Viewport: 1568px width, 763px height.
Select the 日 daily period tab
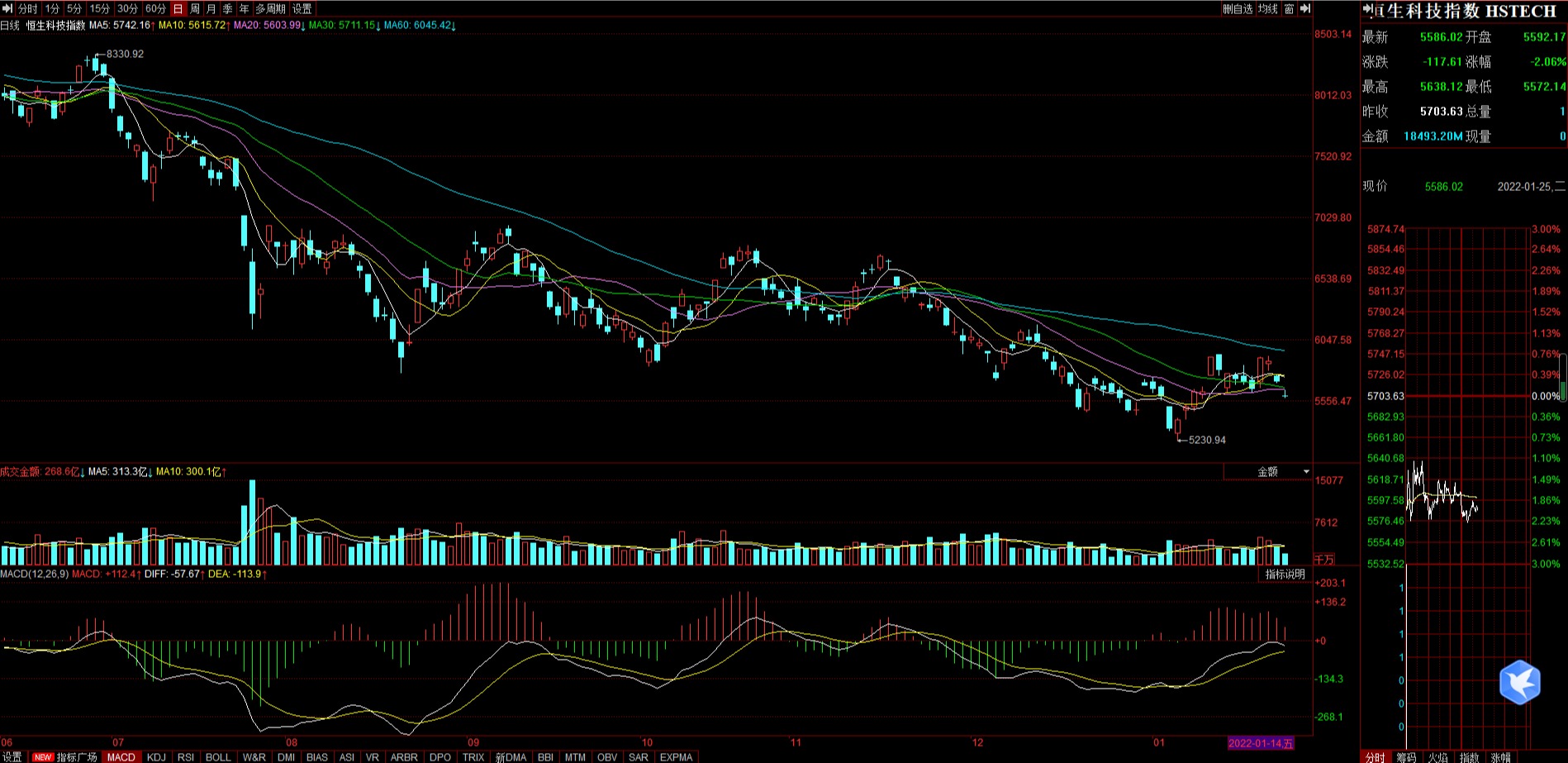tap(178, 8)
